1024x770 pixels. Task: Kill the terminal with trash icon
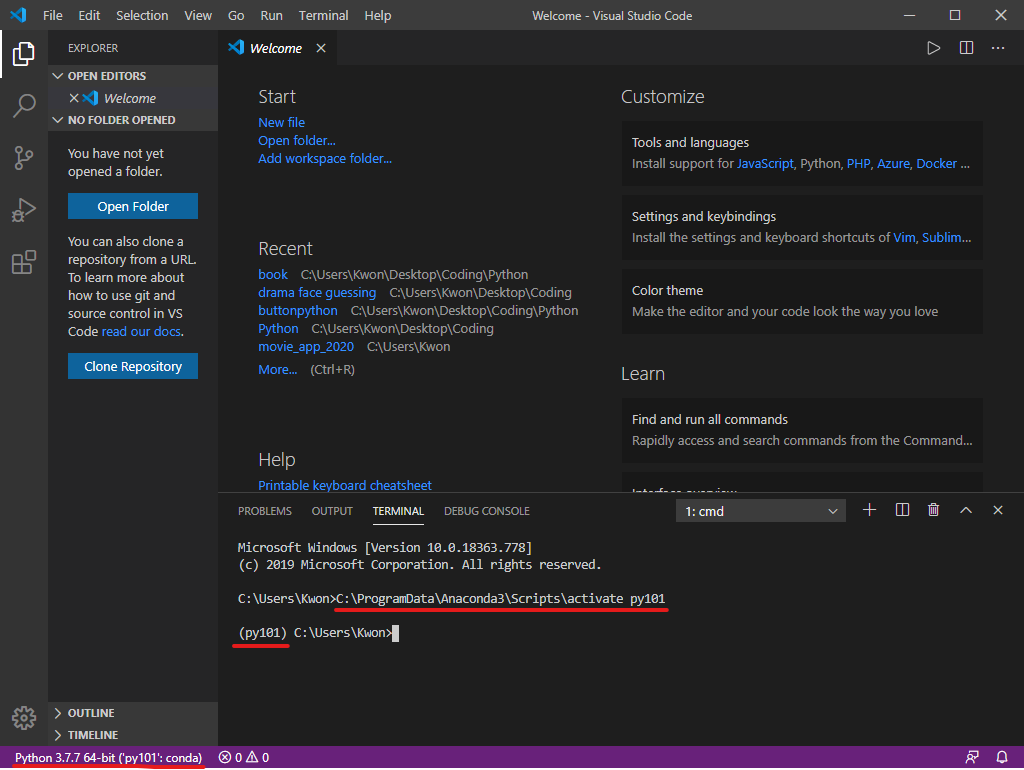933,510
